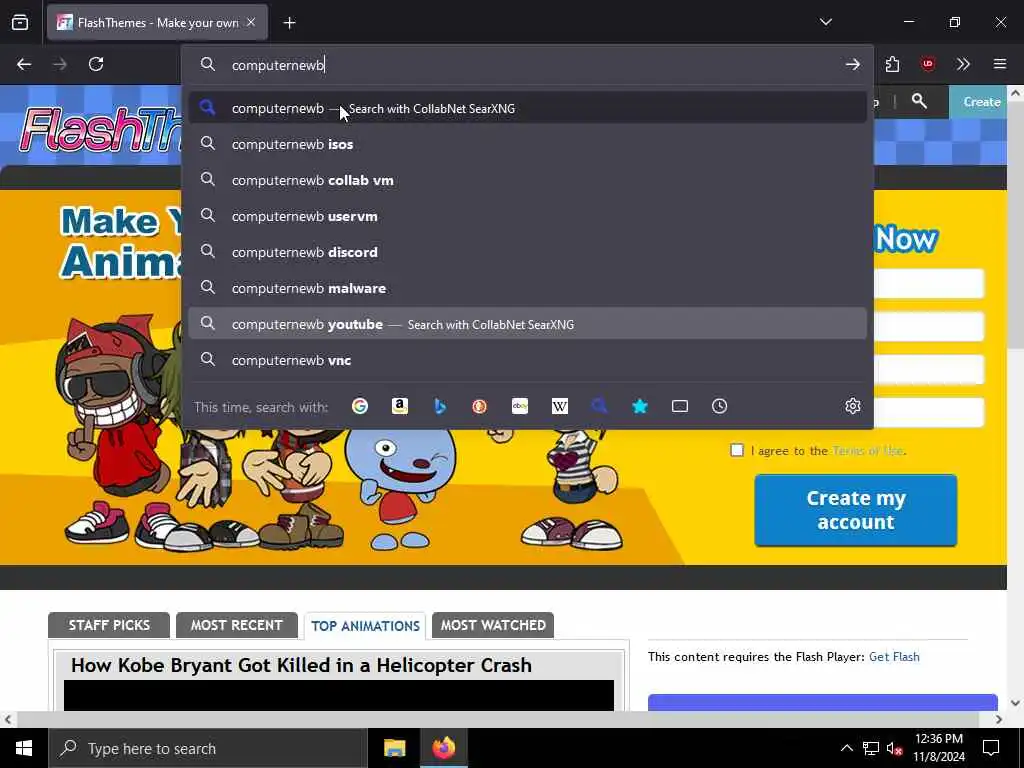Go back to the previous page
The image size is (1024, 768).
24,64
